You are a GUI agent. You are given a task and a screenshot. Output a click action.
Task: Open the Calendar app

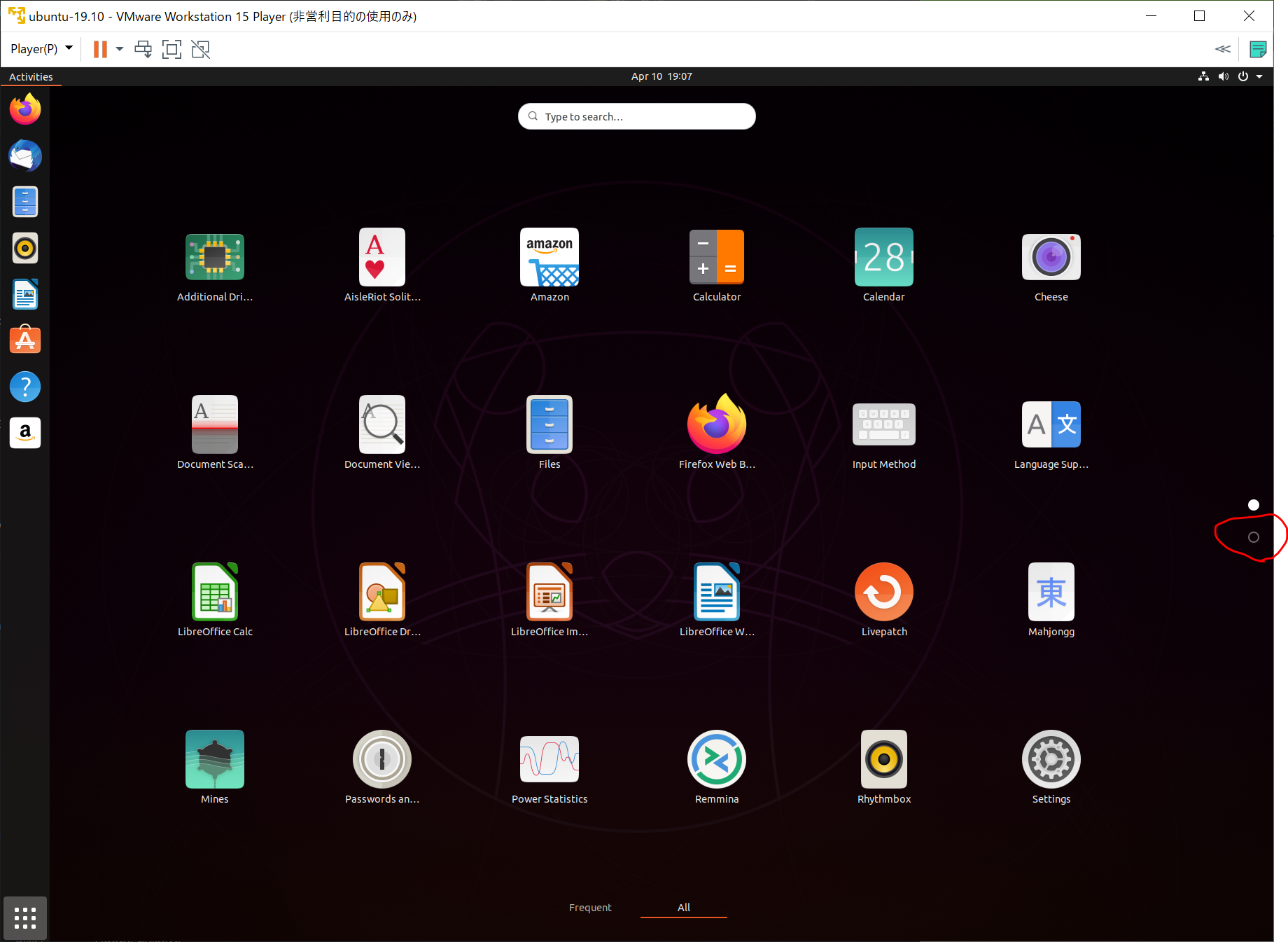coord(884,266)
